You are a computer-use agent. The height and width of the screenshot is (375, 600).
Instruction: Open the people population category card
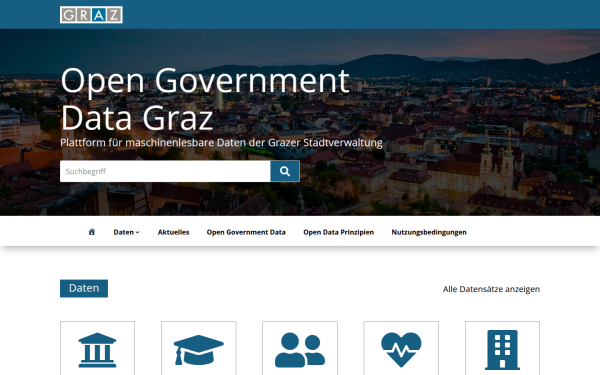pyautogui.click(x=300, y=348)
